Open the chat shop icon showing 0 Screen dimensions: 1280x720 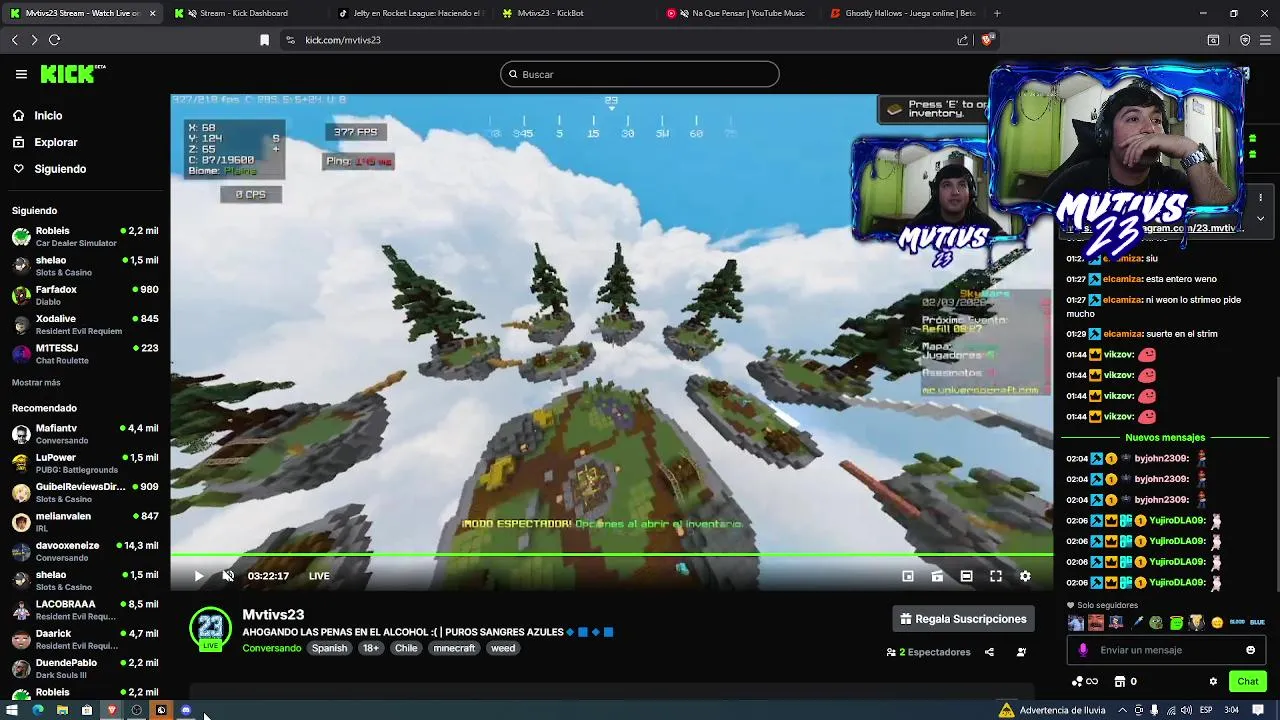(1125, 681)
